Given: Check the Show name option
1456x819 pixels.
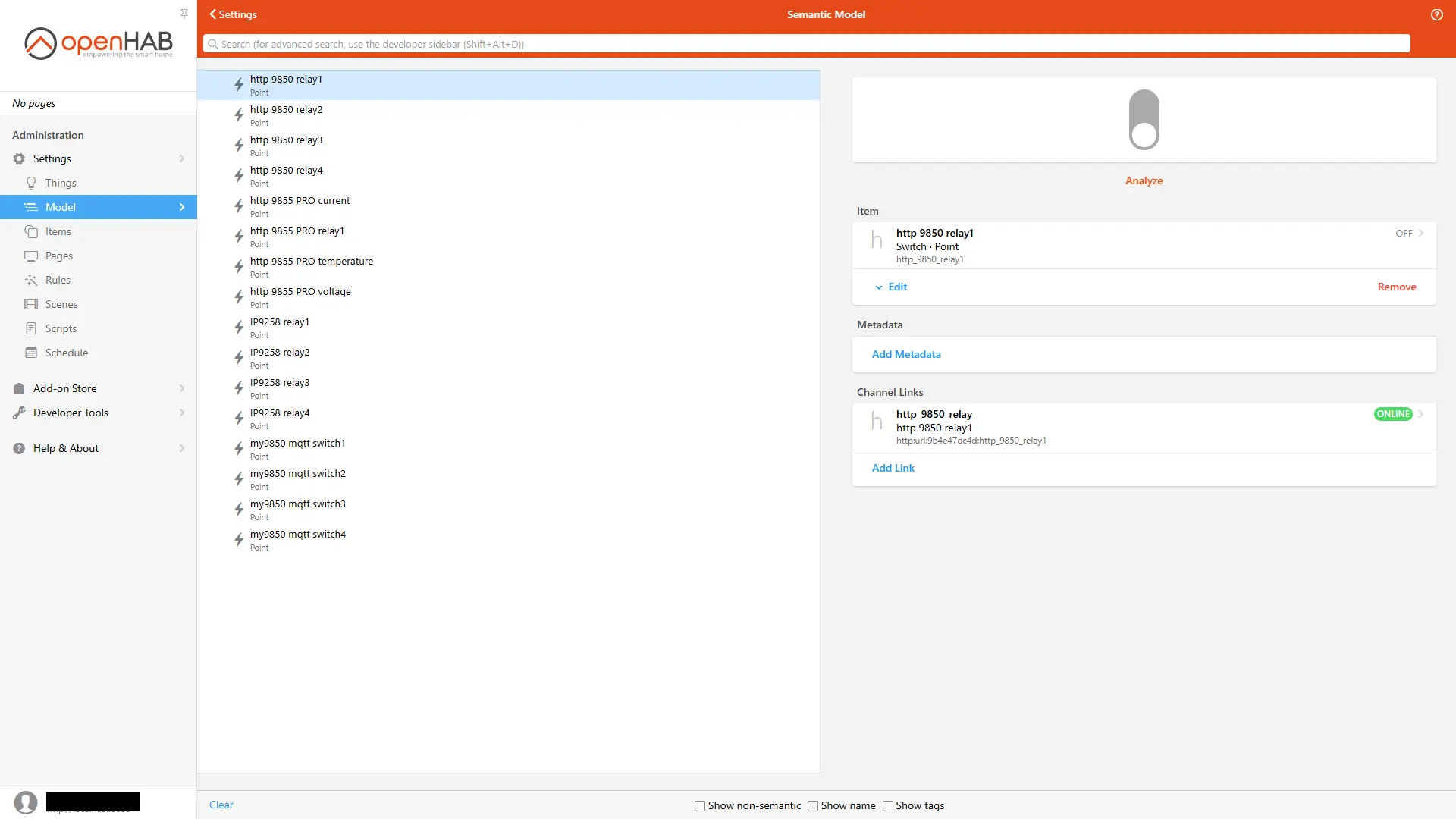Looking at the screenshot, I should point(813,806).
